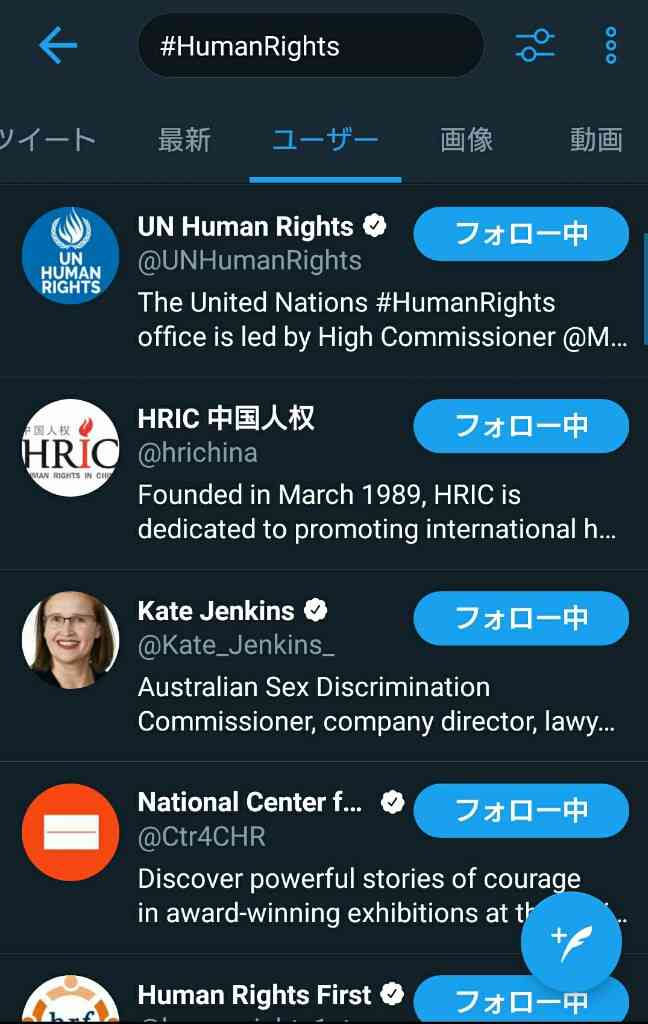The image size is (648, 1024).
Task: Switch to the 動画 tab
Action: (x=596, y=140)
